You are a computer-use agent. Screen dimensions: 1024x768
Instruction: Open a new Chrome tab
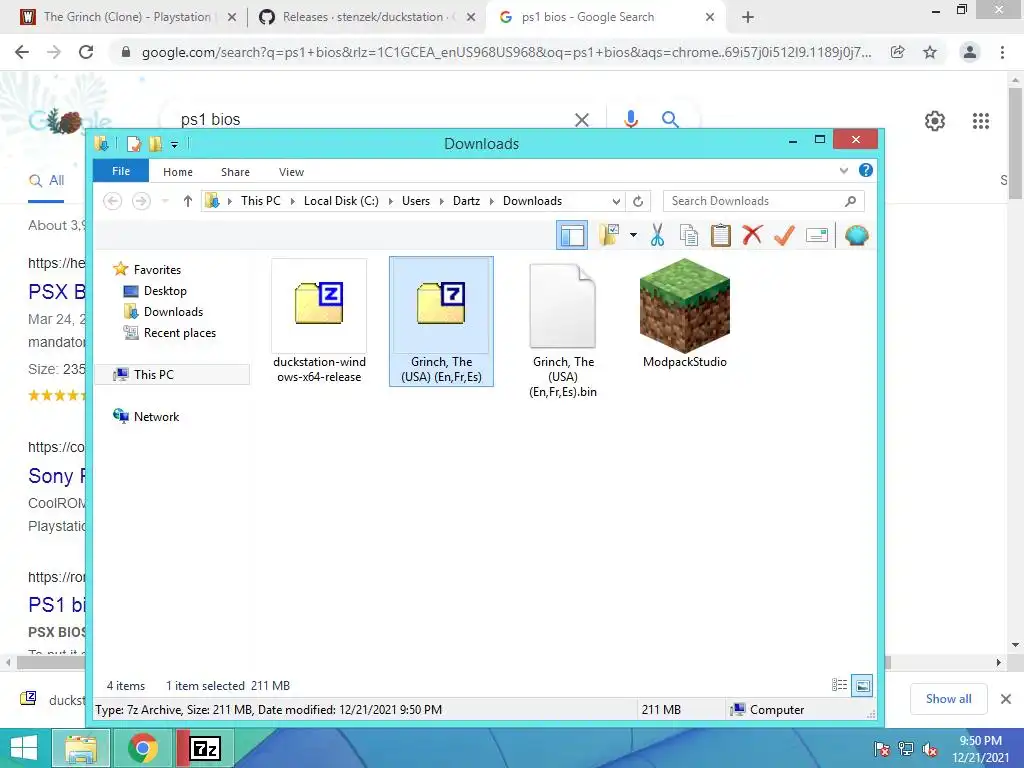click(x=748, y=18)
